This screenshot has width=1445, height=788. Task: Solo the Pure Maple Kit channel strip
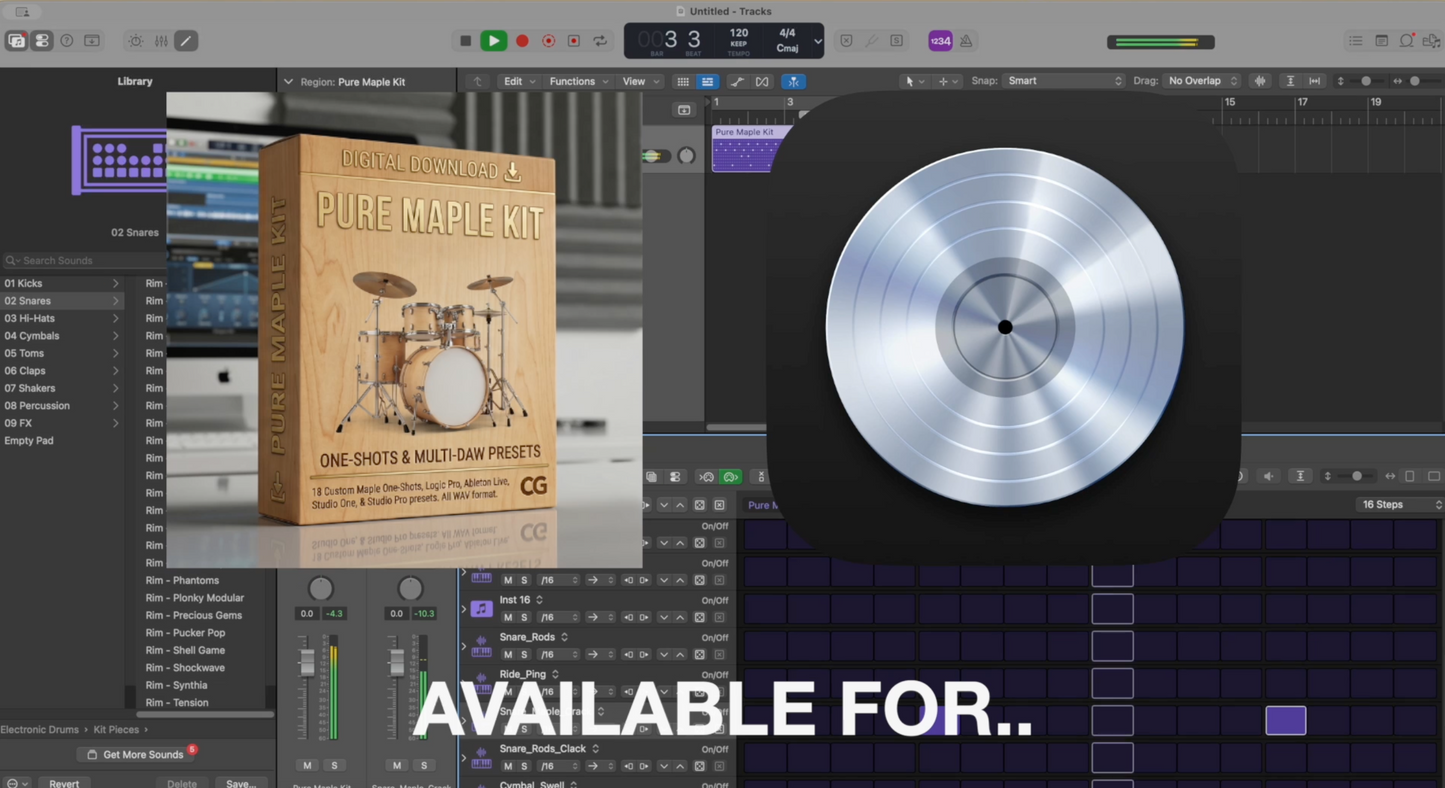tap(334, 766)
